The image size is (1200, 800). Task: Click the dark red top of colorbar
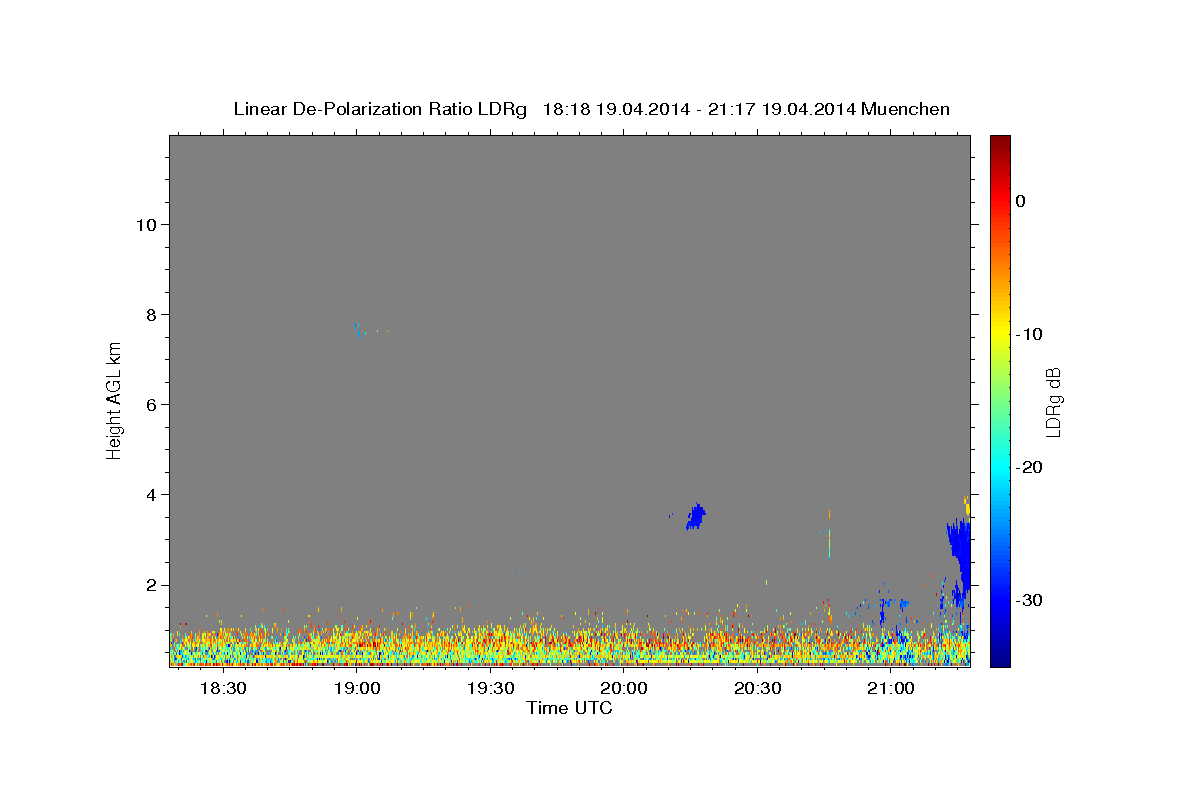point(1000,145)
